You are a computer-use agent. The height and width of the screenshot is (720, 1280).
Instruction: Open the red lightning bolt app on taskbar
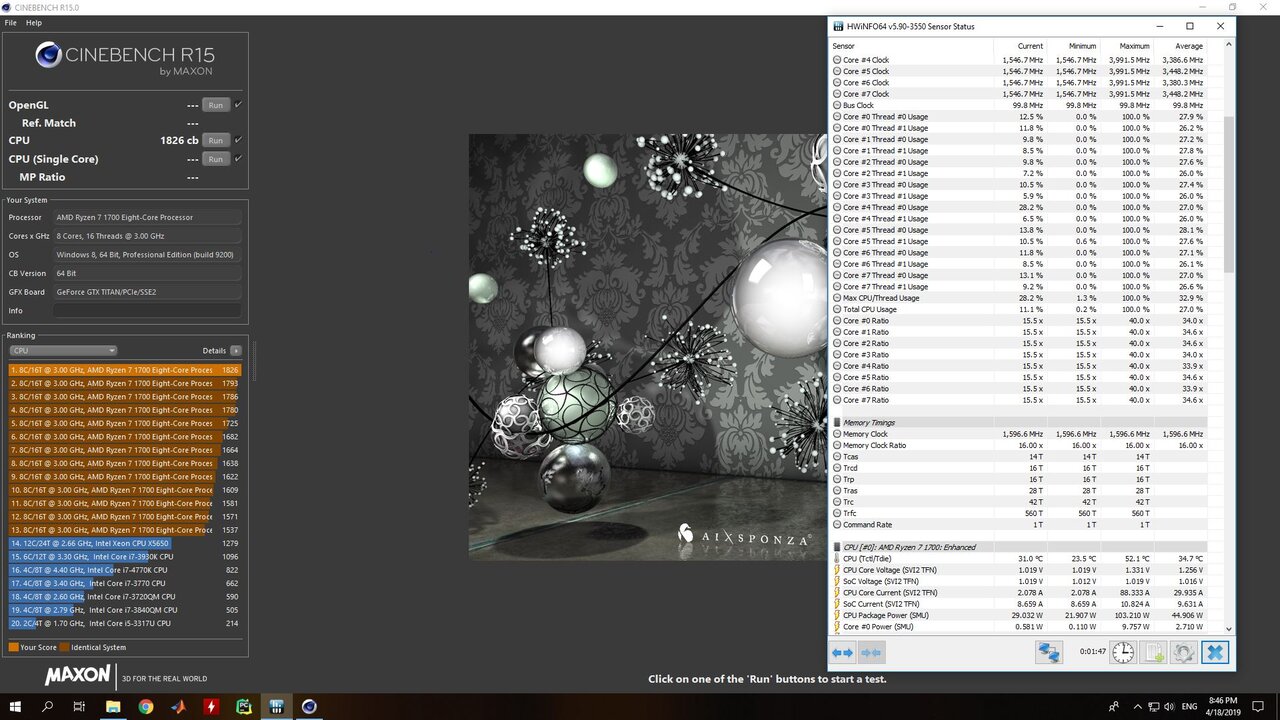click(x=211, y=706)
